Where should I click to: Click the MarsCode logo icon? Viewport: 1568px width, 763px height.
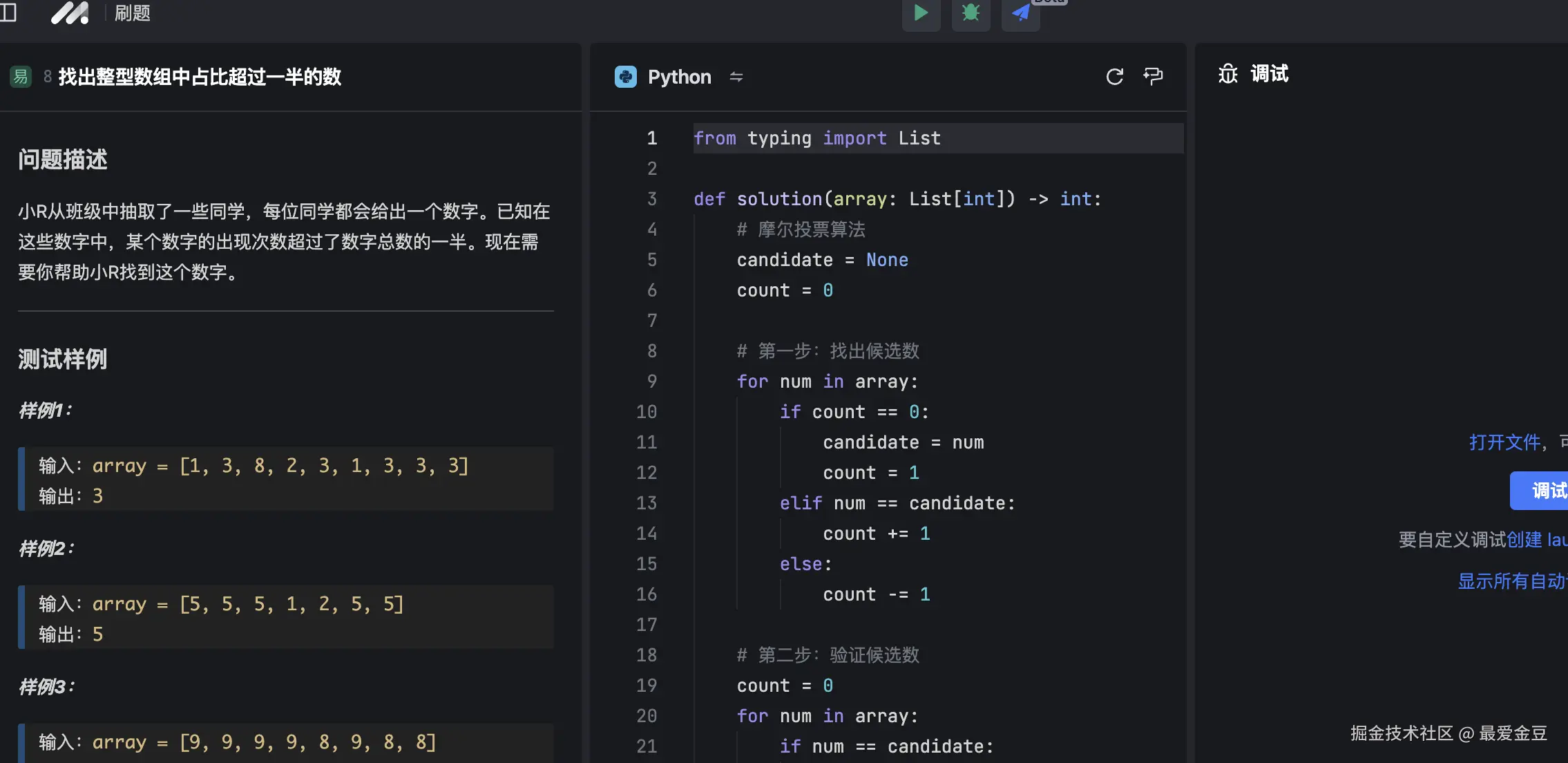tap(70, 13)
